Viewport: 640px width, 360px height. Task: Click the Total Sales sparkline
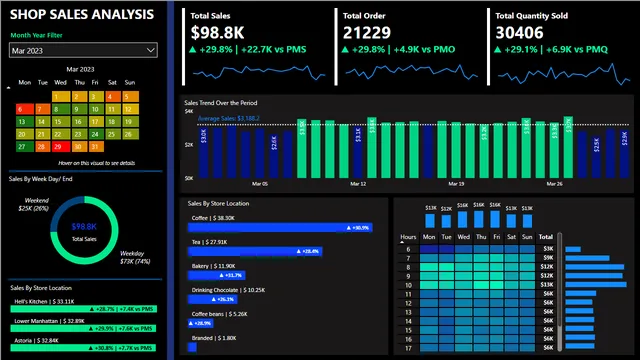coord(259,72)
